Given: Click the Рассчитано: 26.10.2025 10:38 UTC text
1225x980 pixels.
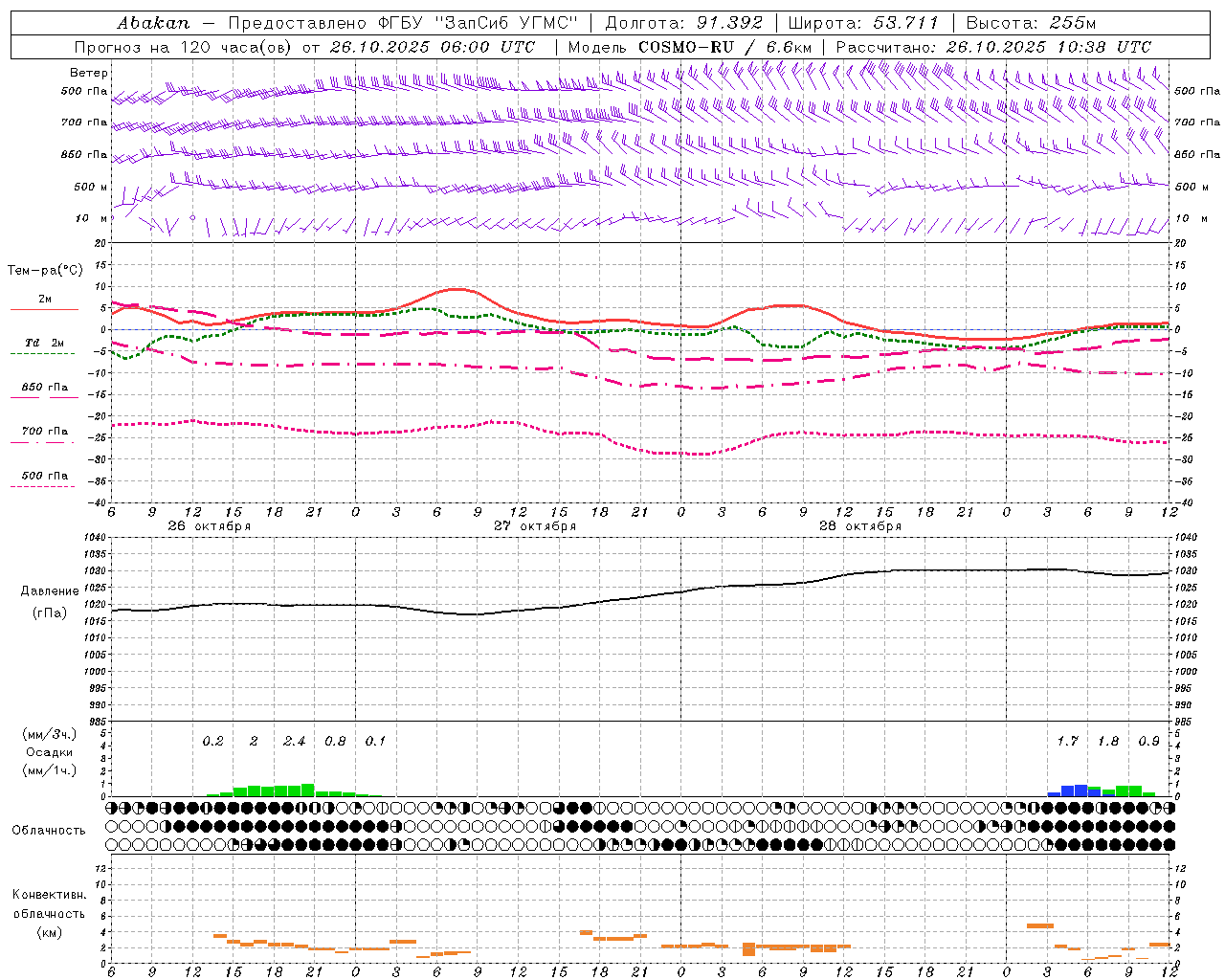Looking at the screenshot, I should pos(993,47).
